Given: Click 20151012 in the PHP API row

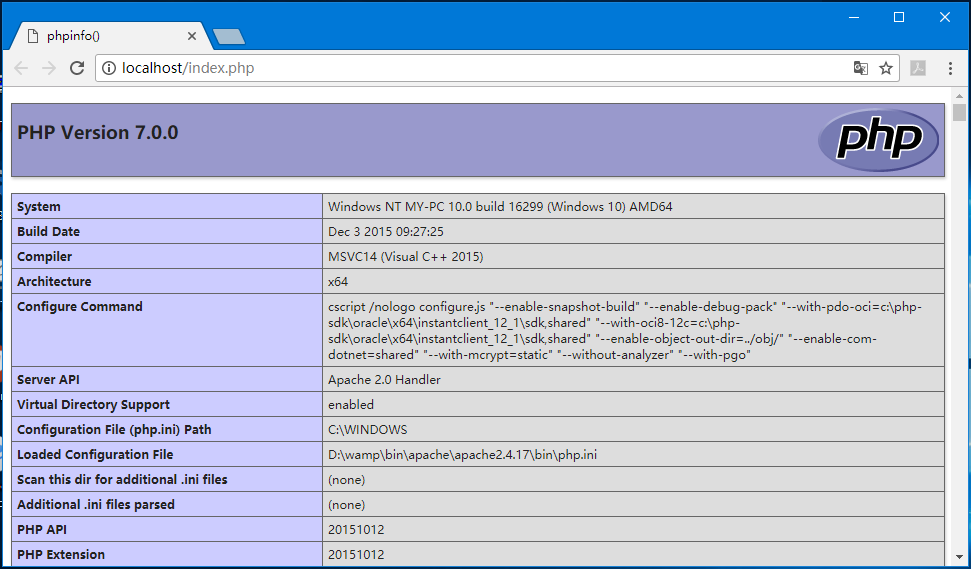Looking at the screenshot, I should click(356, 530).
